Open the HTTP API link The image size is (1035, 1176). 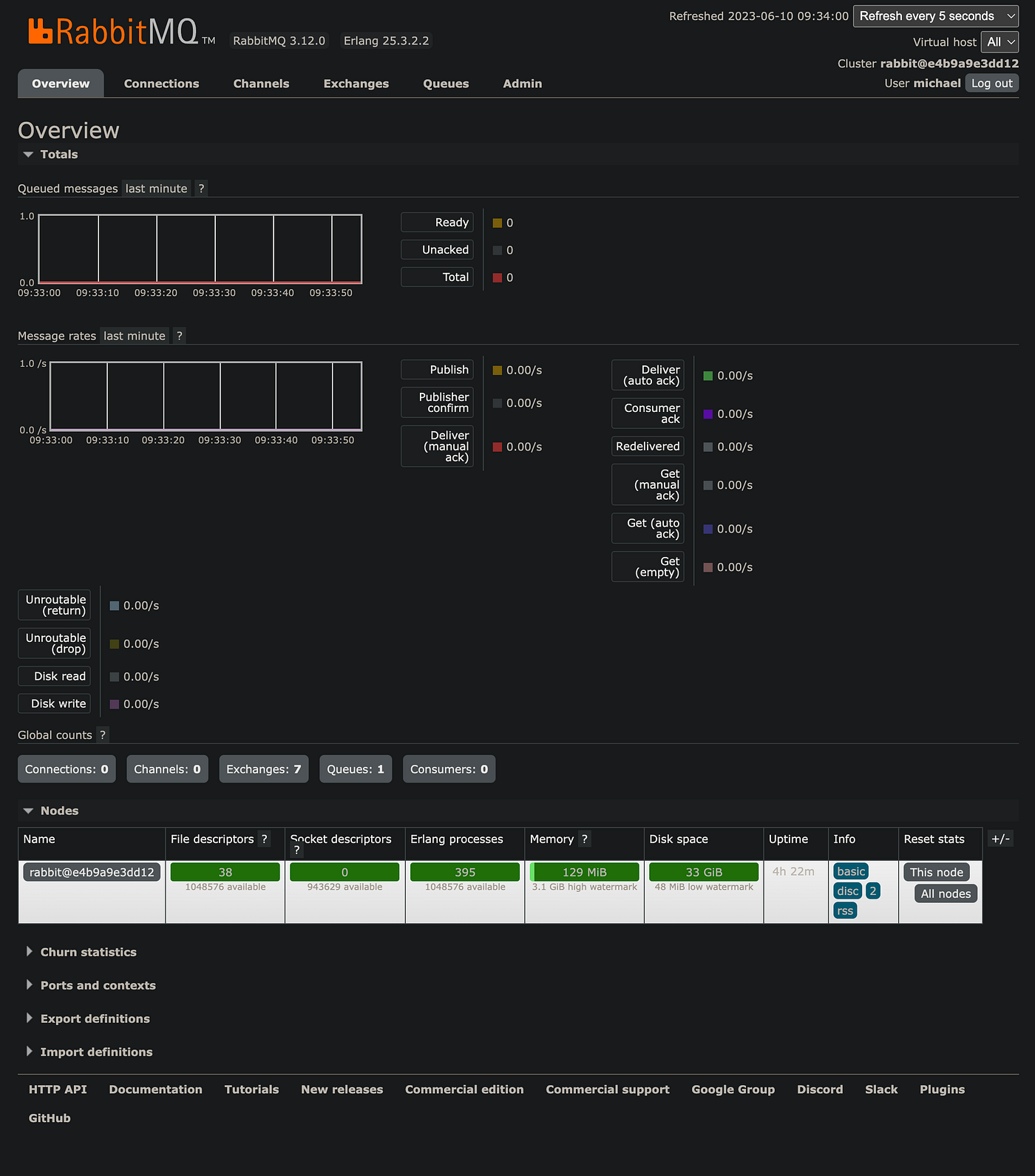tap(58, 1089)
